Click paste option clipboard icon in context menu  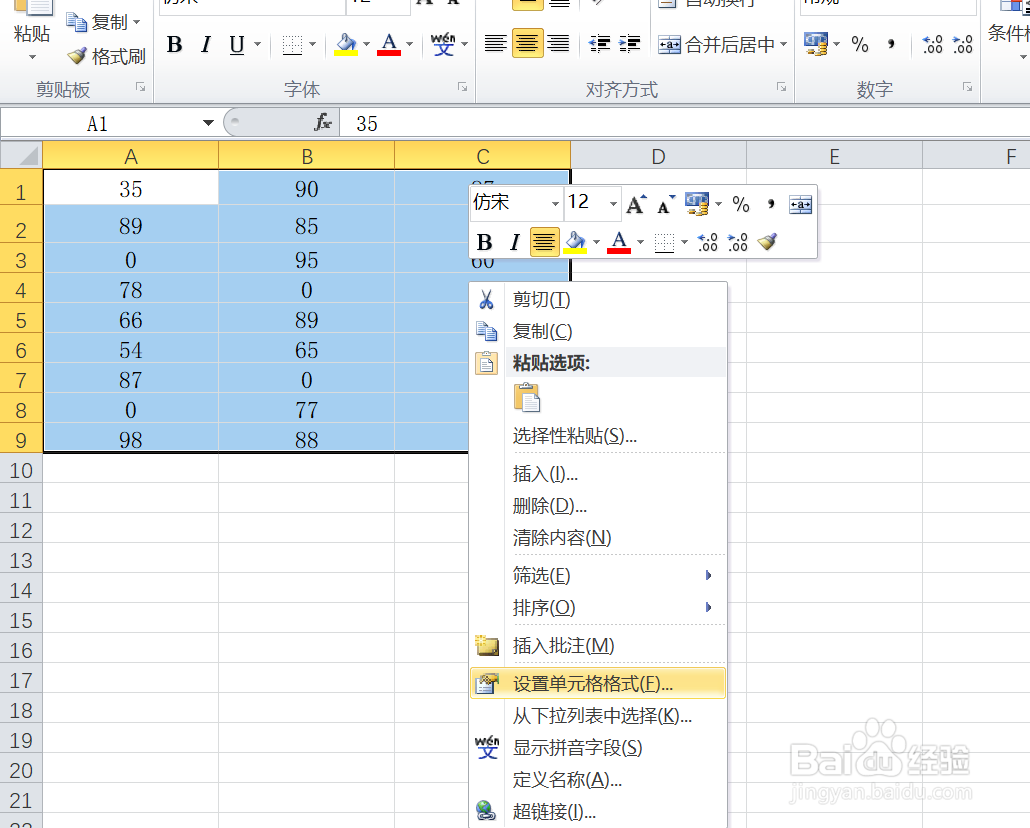click(x=527, y=398)
